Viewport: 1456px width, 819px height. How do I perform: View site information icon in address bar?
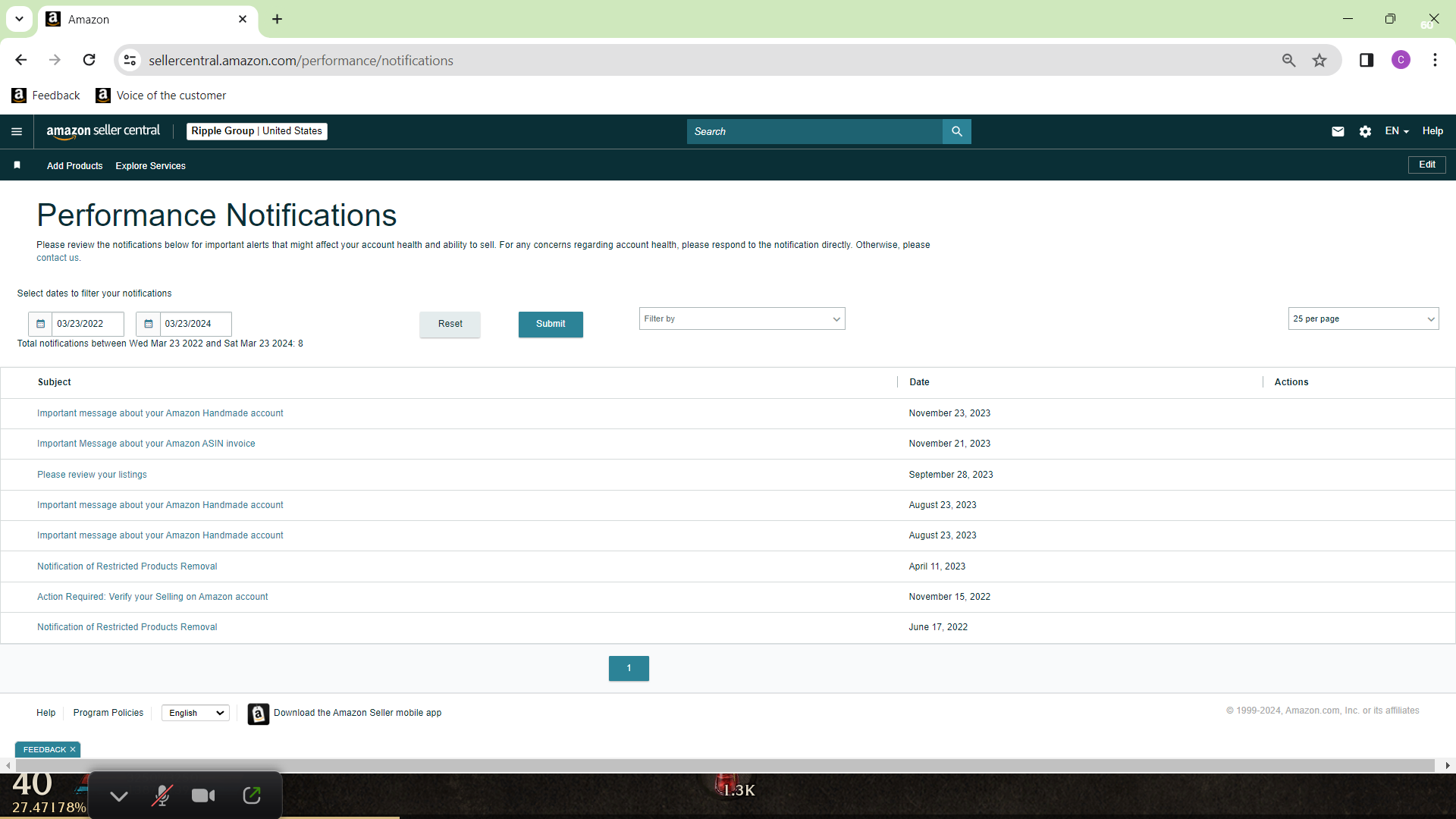130,60
